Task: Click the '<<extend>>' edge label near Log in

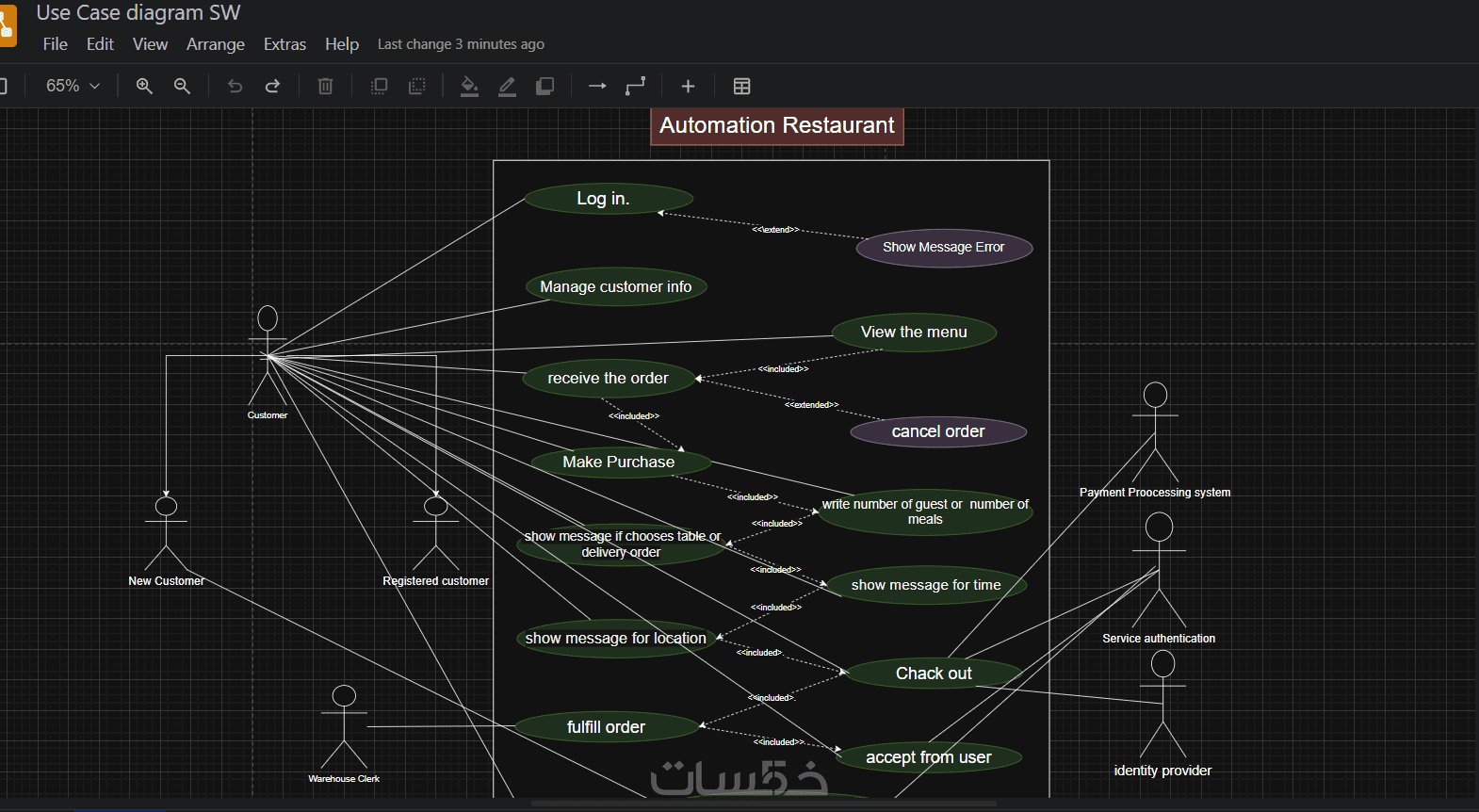Action: (775, 230)
